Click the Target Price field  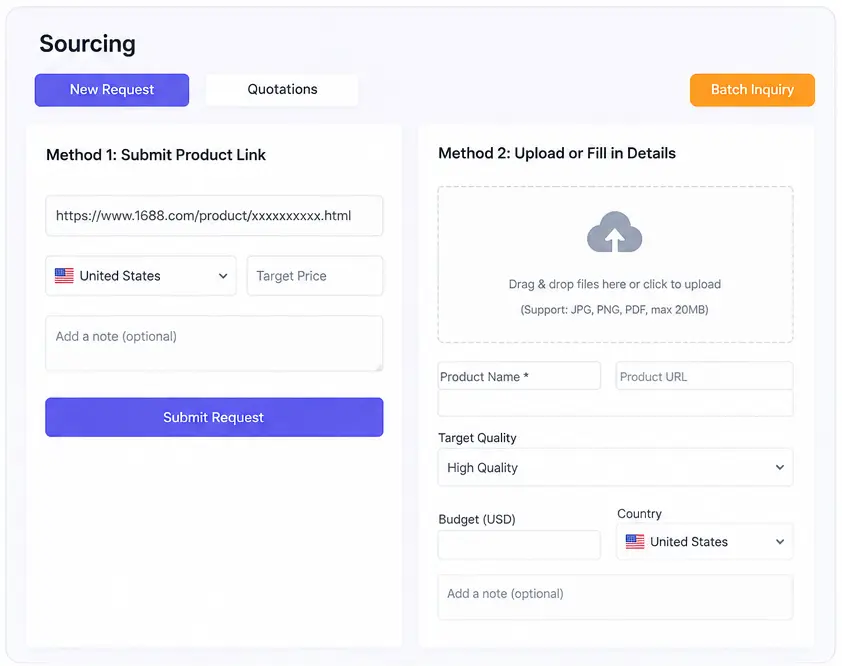click(315, 276)
